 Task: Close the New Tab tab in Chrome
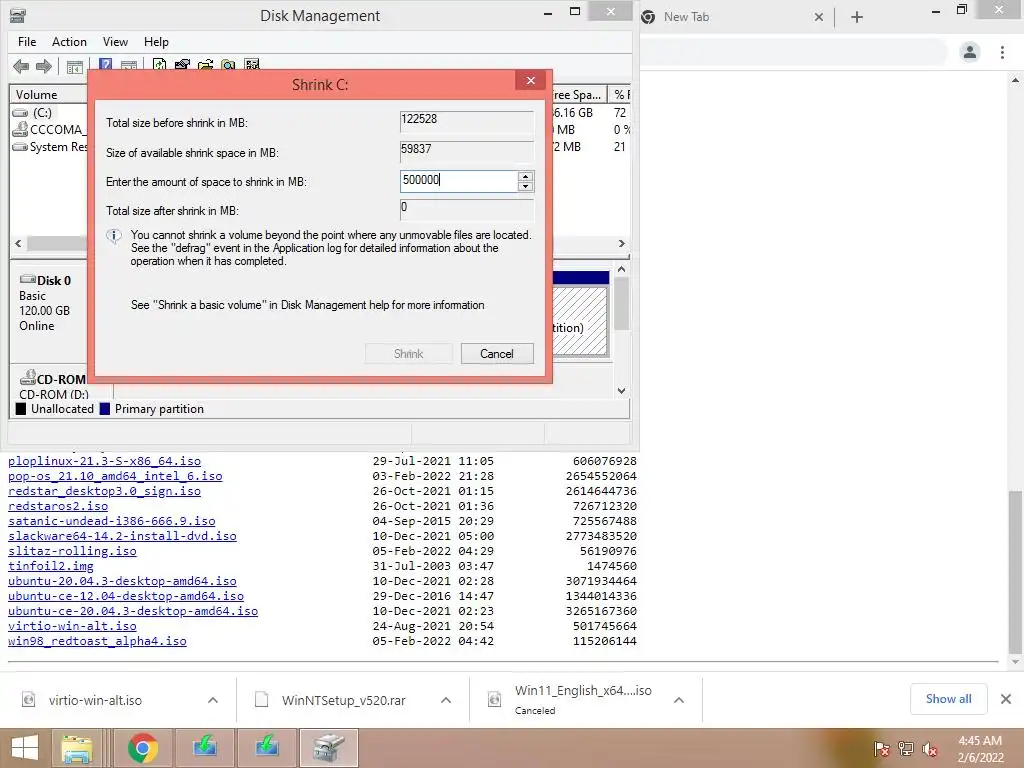pos(818,18)
